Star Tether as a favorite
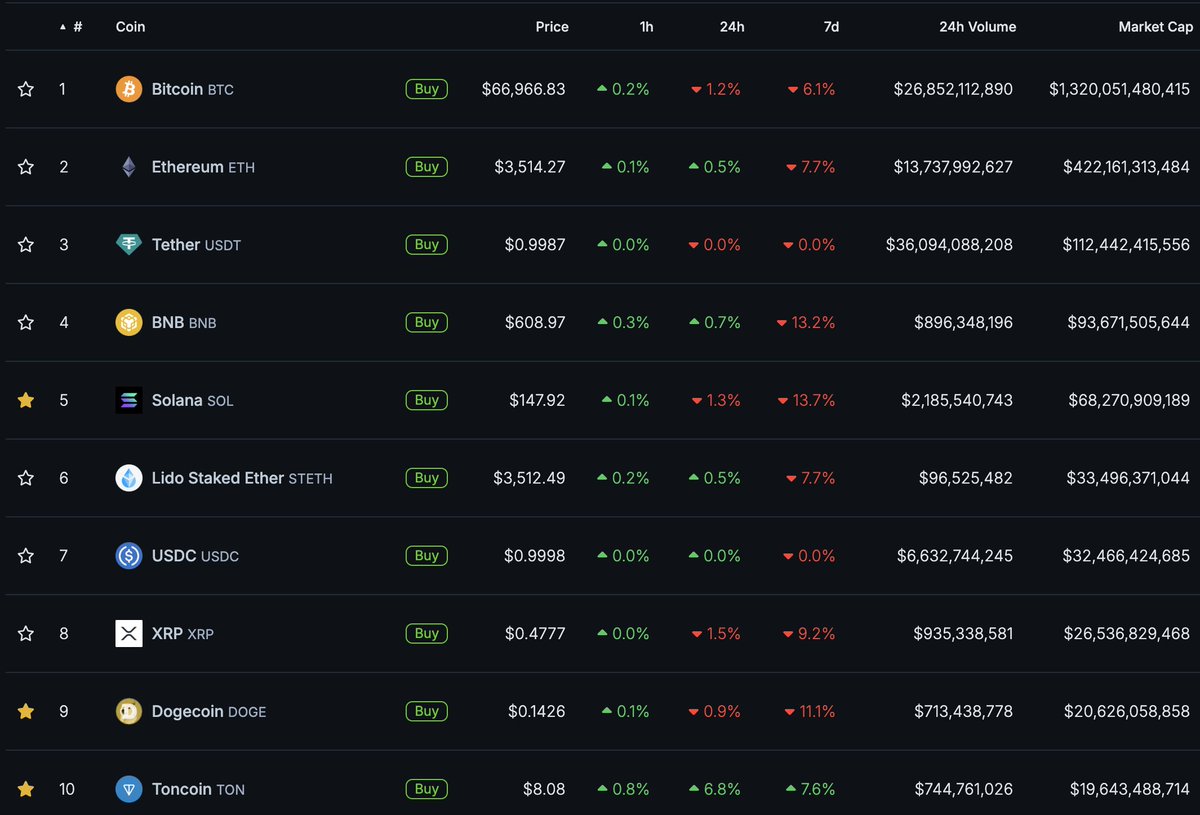This screenshot has width=1200, height=815. click(26, 244)
